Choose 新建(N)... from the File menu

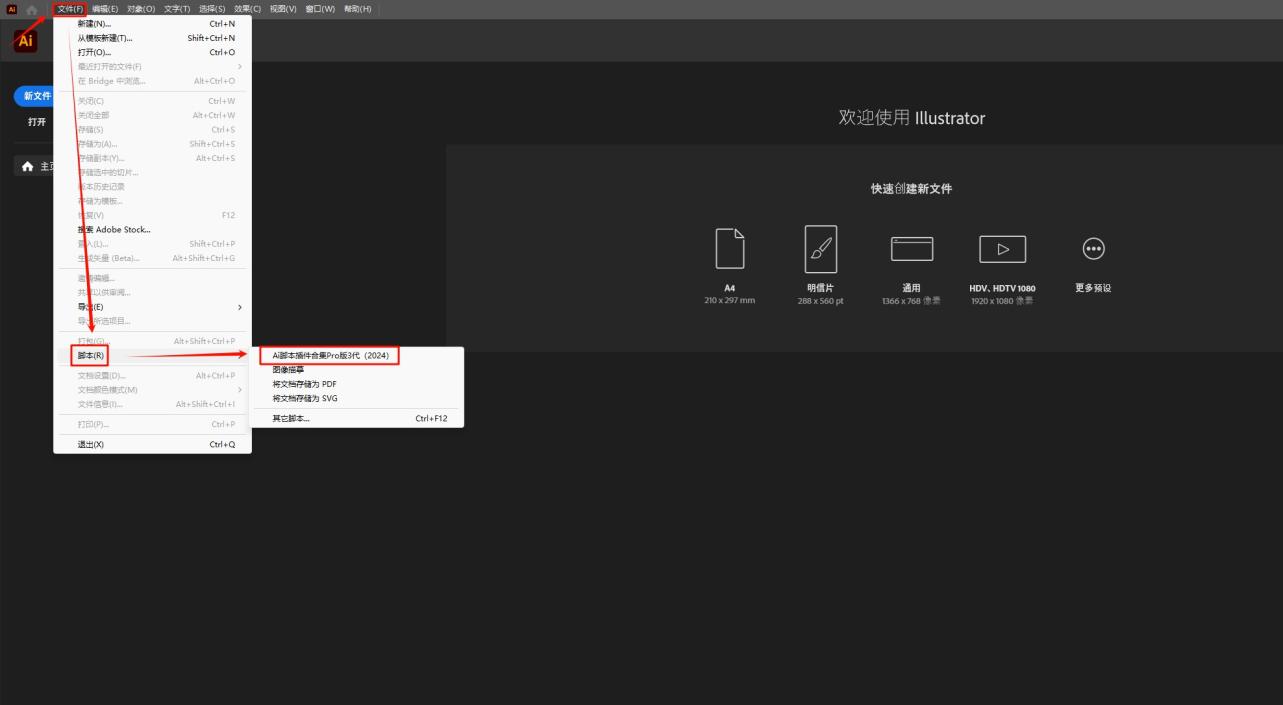(x=95, y=24)
